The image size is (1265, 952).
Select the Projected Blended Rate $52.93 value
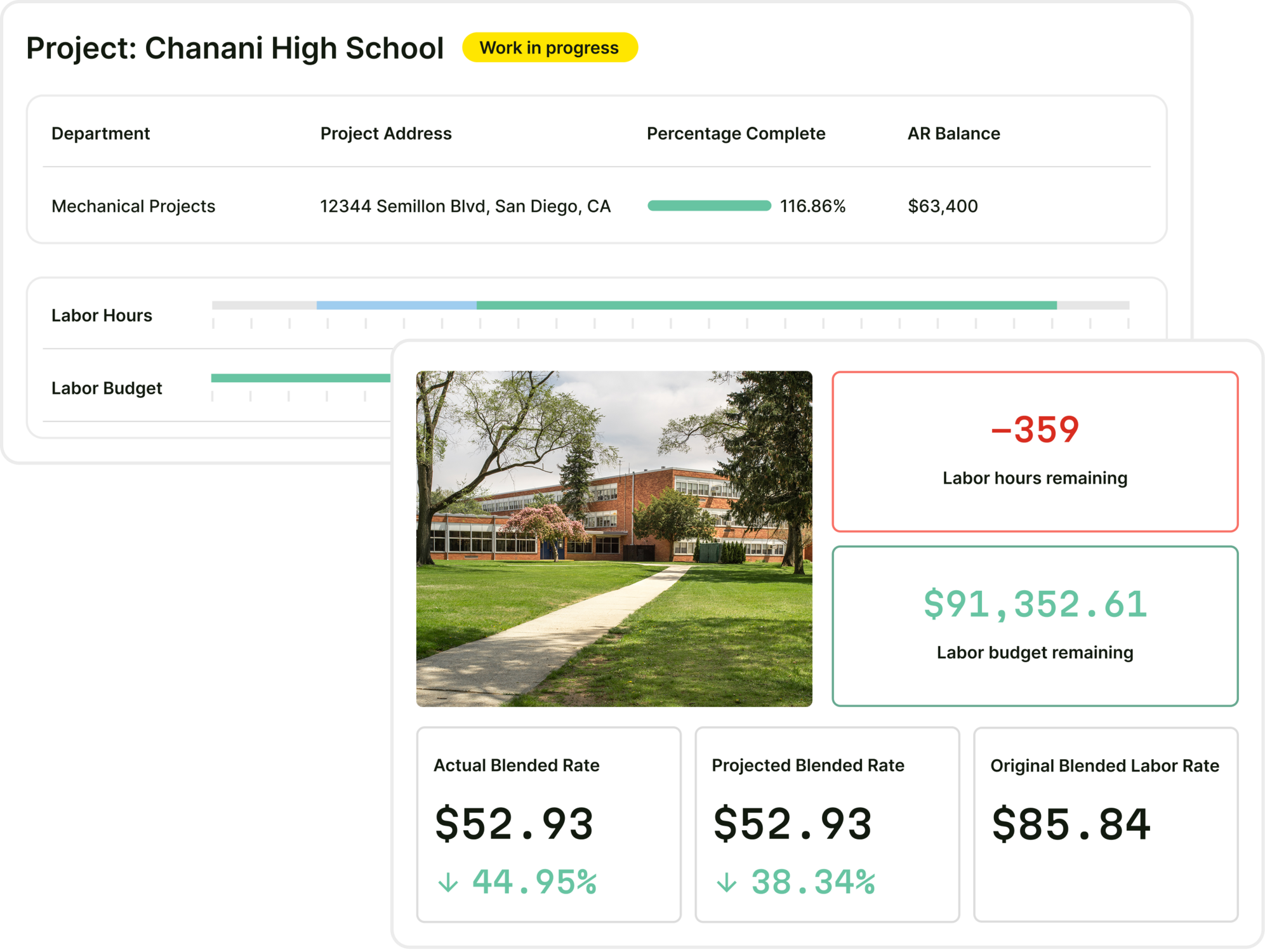pos(792,824)
